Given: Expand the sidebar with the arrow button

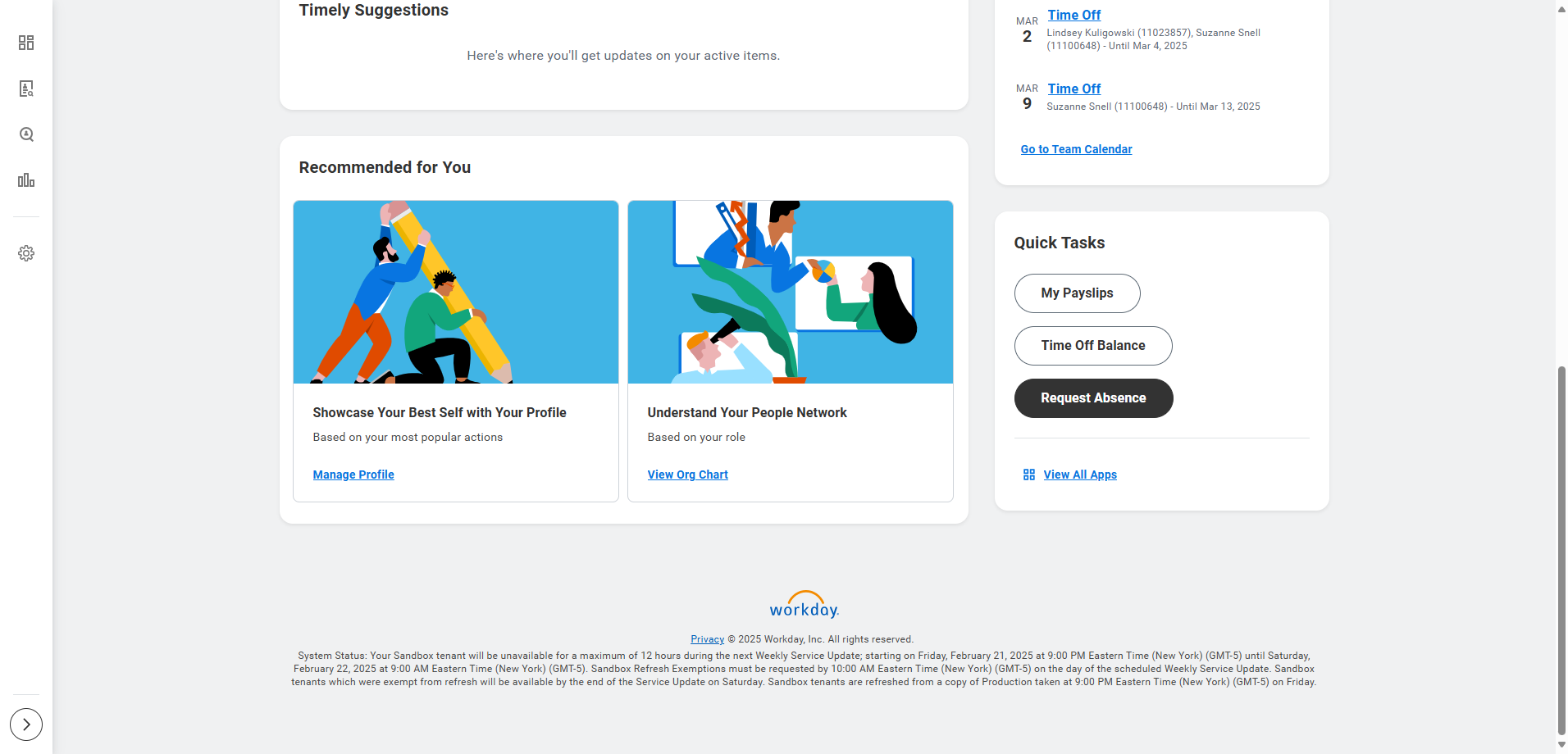Looking at the screenshot, I should 26,724.
